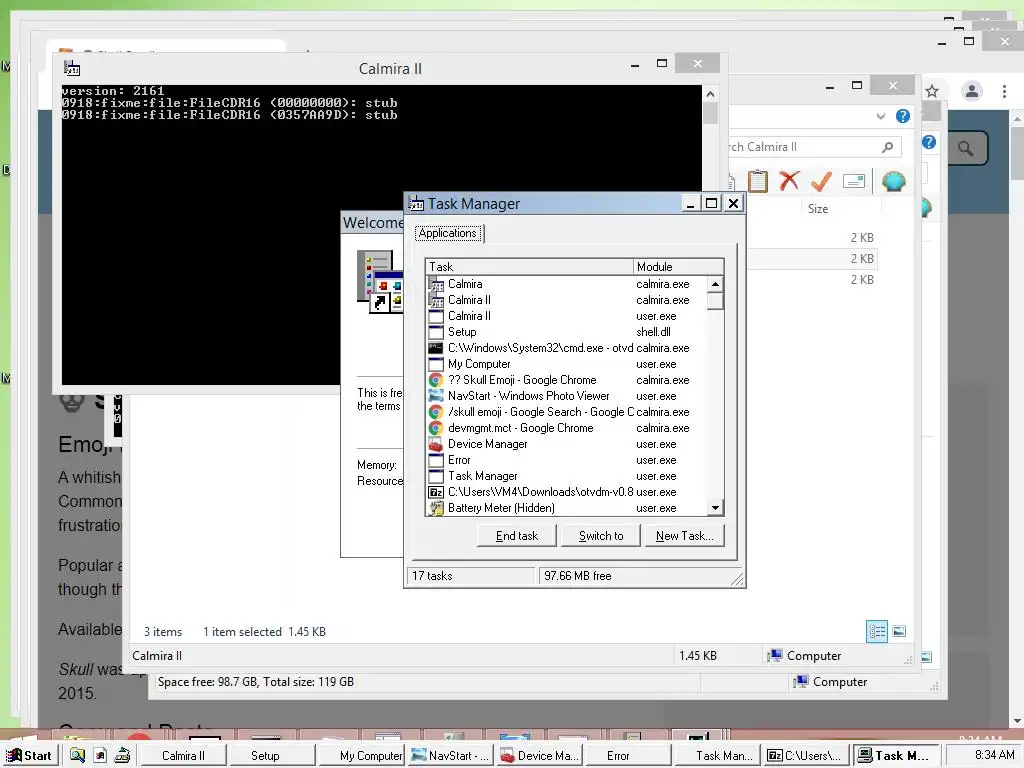This screenshot has width=1024, height=768.
Task: Click the third quick launch icon on taskbar
Action: coord(122,756)
